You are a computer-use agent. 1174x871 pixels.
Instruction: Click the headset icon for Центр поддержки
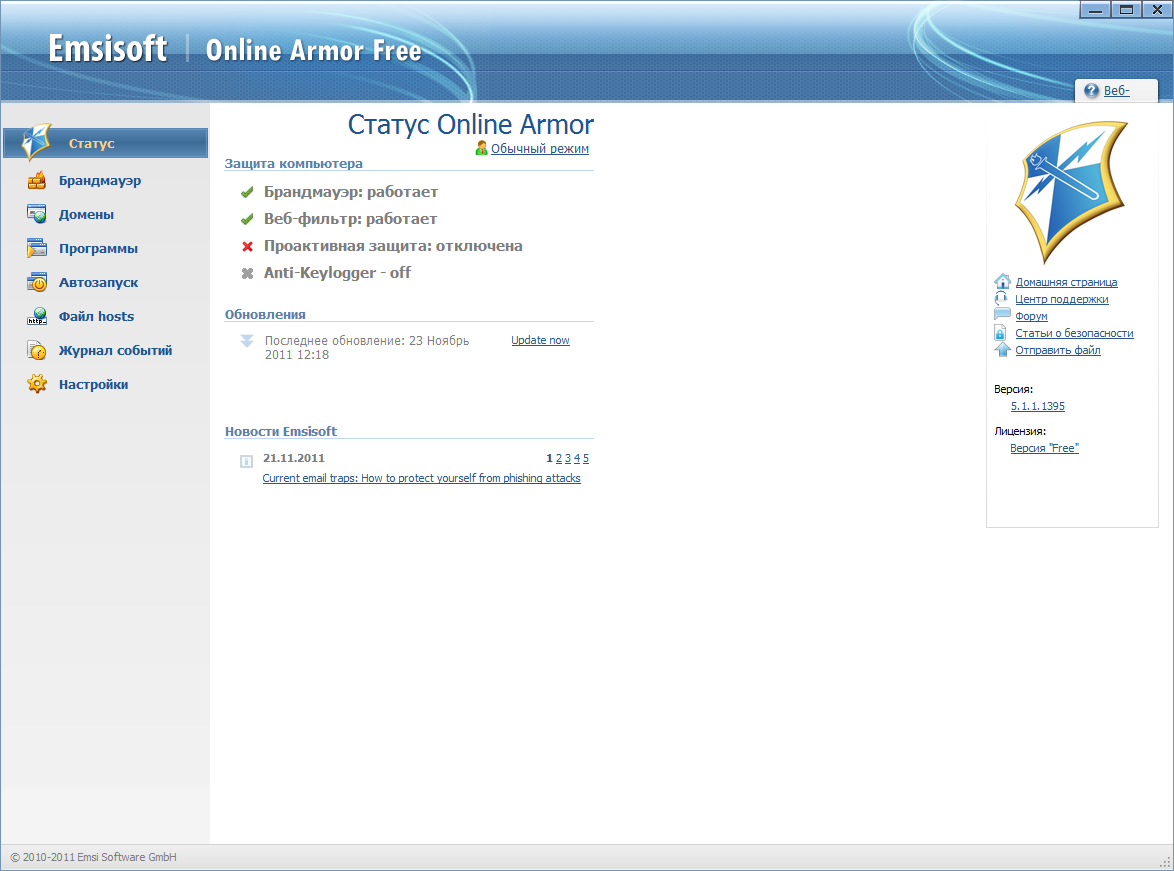point(1002,299)
